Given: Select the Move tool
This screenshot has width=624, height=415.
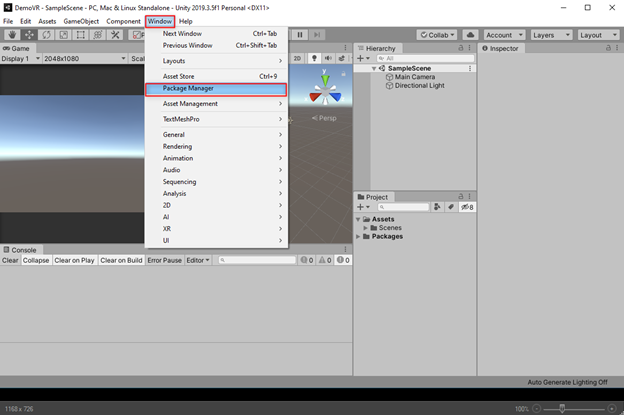Looking at the screenshot, I should pos(29,35).
